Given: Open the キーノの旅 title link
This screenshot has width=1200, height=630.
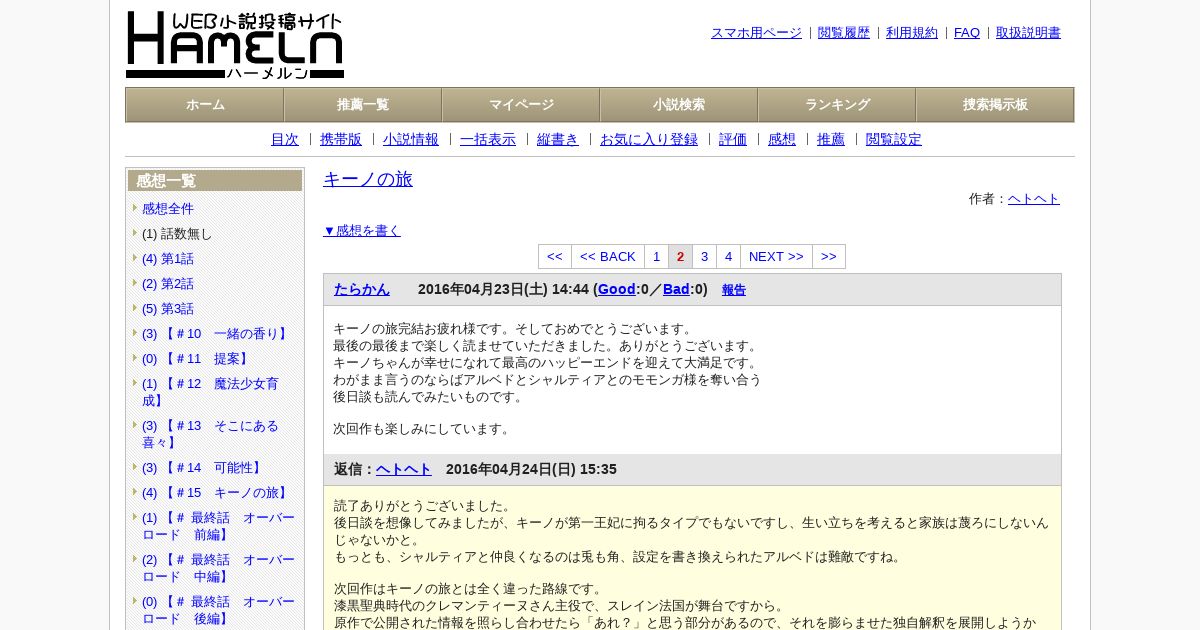Looking at the screenshot, I should coord(368,179).
